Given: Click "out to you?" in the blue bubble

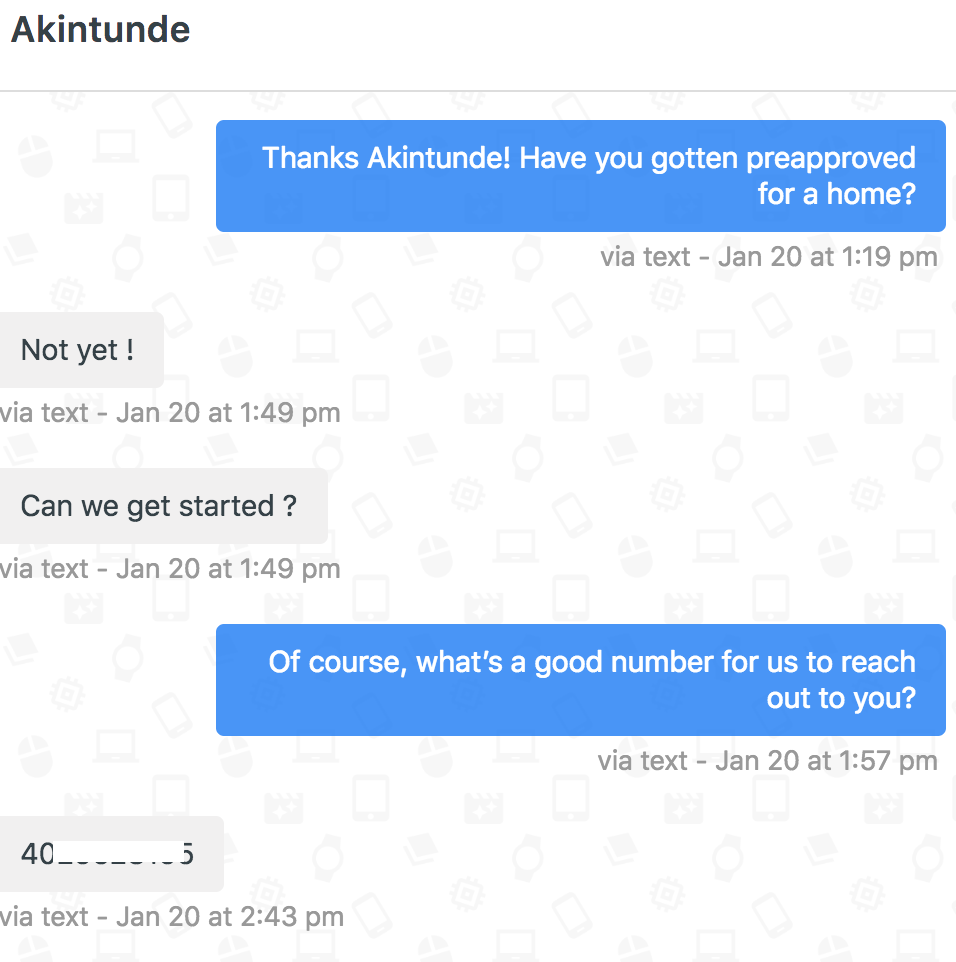Looking at the screenshot, I should point(841,698).
